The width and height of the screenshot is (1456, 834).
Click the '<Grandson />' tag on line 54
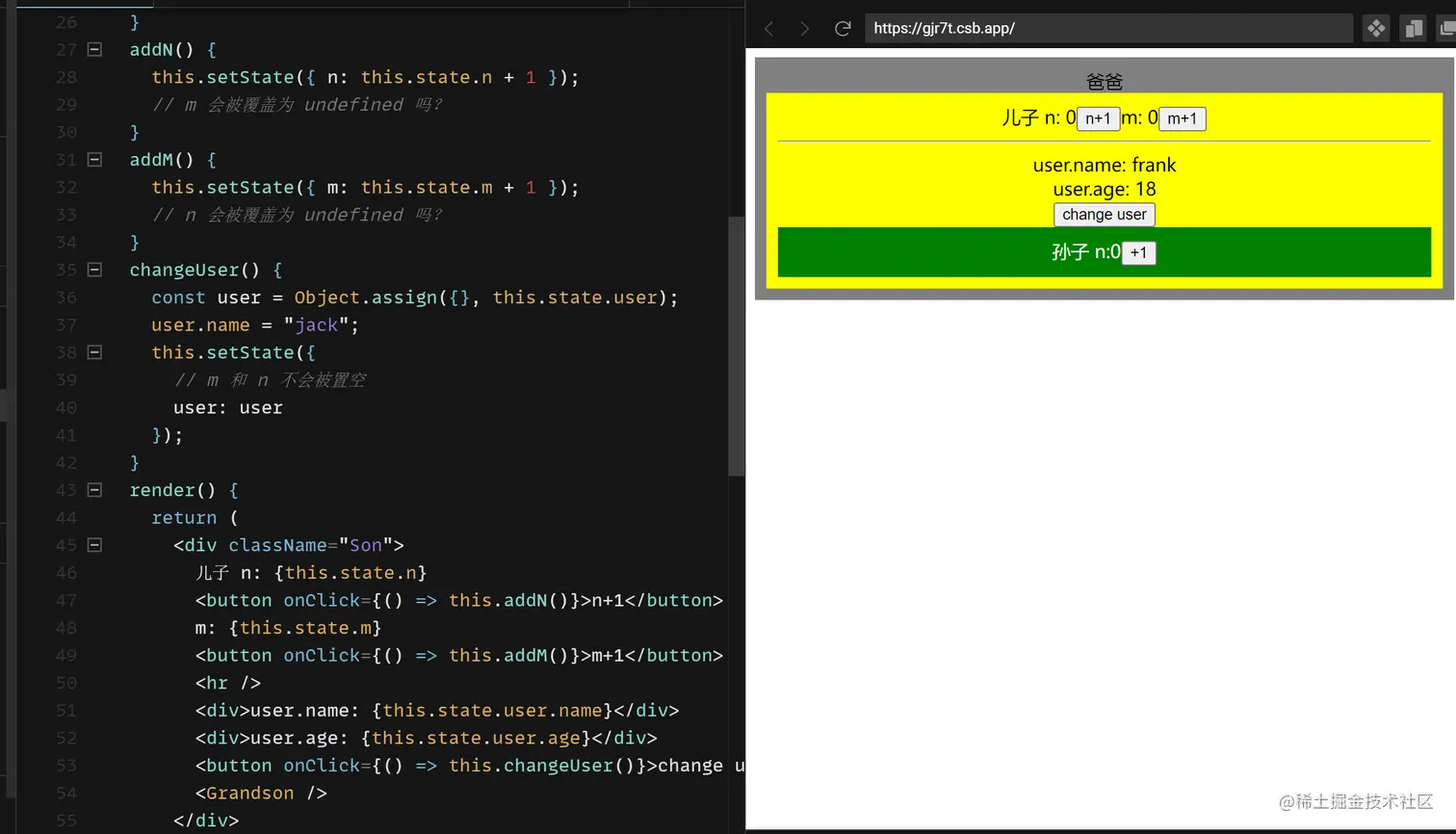coord(261,794)
